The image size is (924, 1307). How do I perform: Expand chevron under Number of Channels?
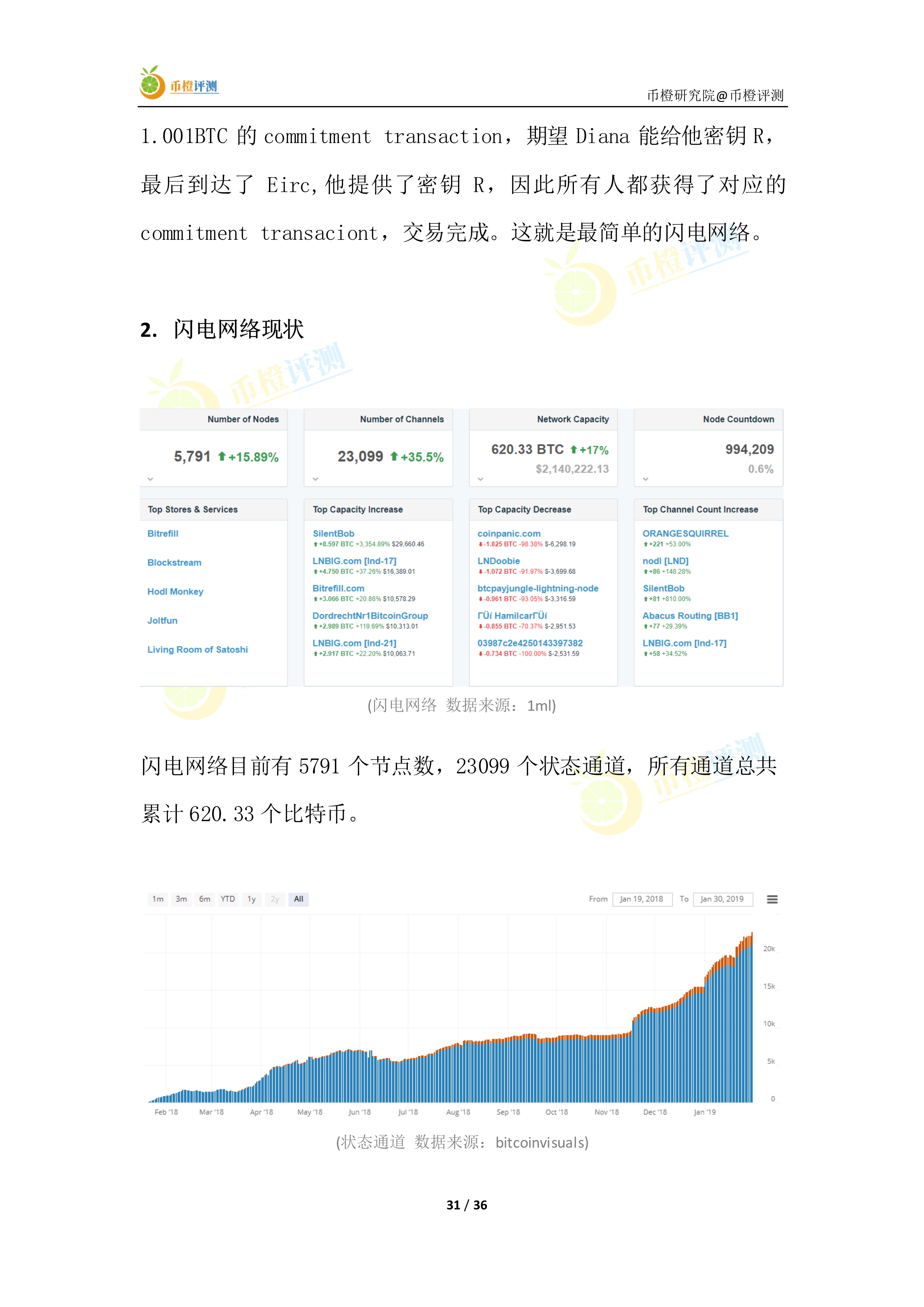[315, 479]
